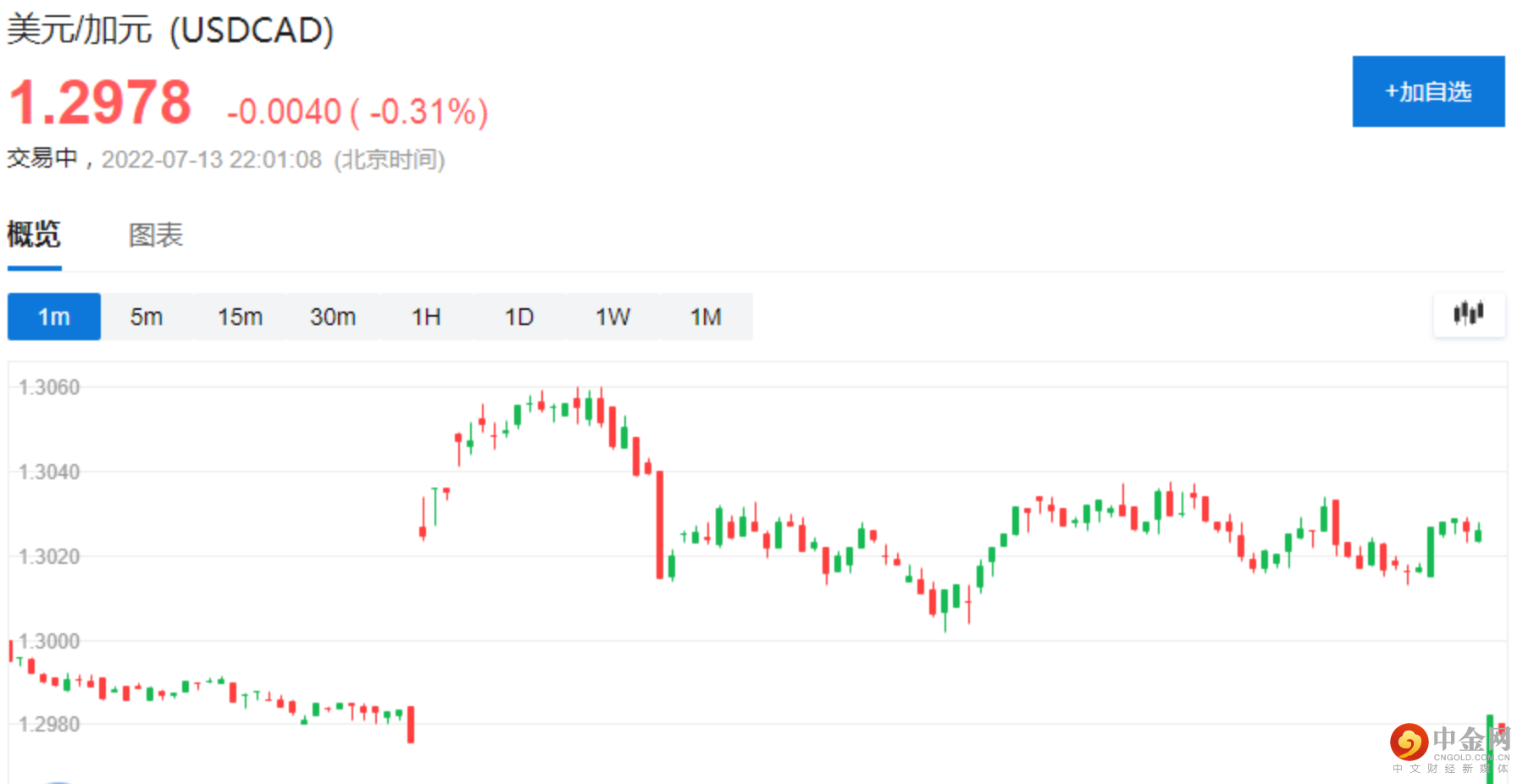This screenshot has width=1523, height=784.
Task: Click the 中金网 watermark logo
Action: [1449, 745]
